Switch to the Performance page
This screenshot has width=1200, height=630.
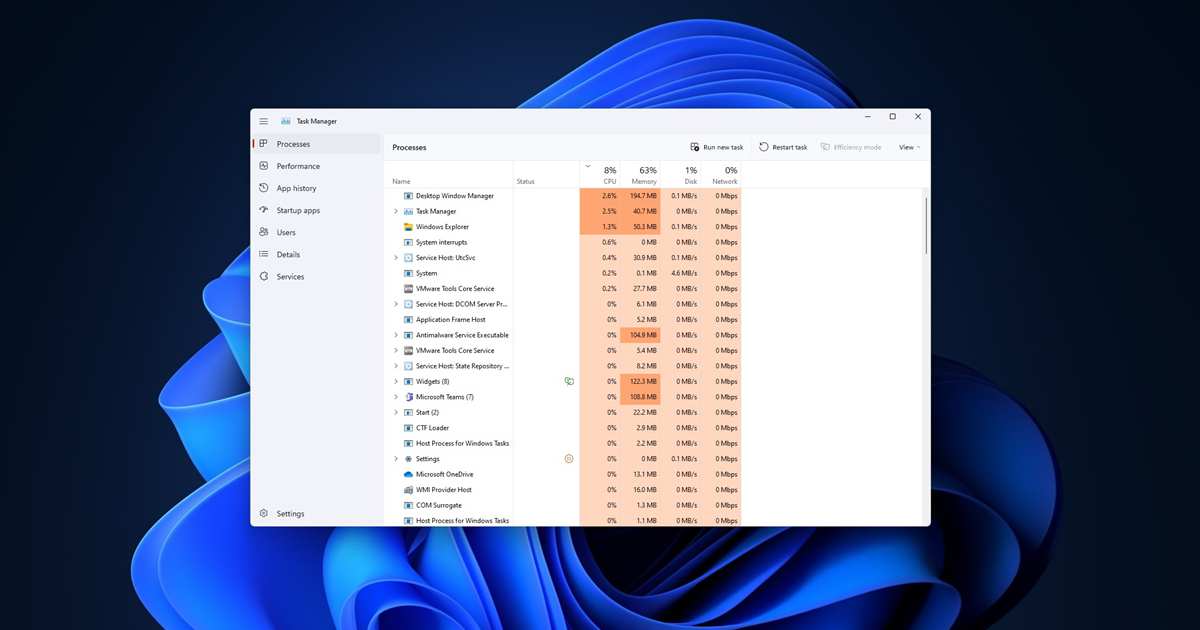316,166
